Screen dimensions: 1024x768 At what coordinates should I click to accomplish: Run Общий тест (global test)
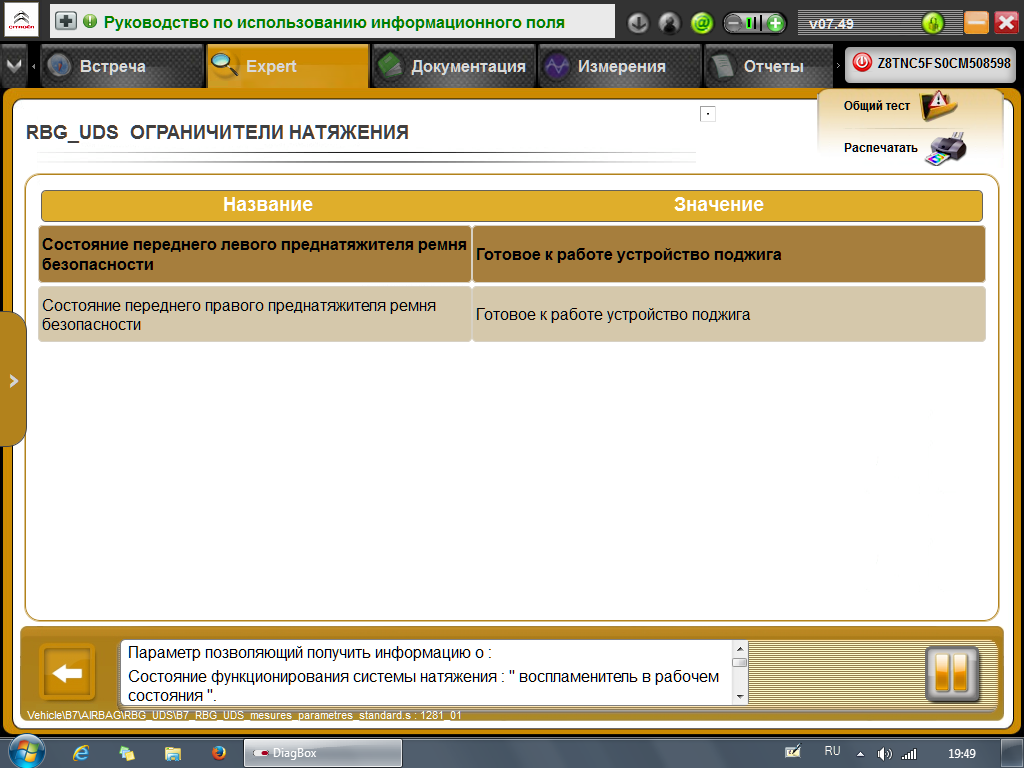pos(901,106)
